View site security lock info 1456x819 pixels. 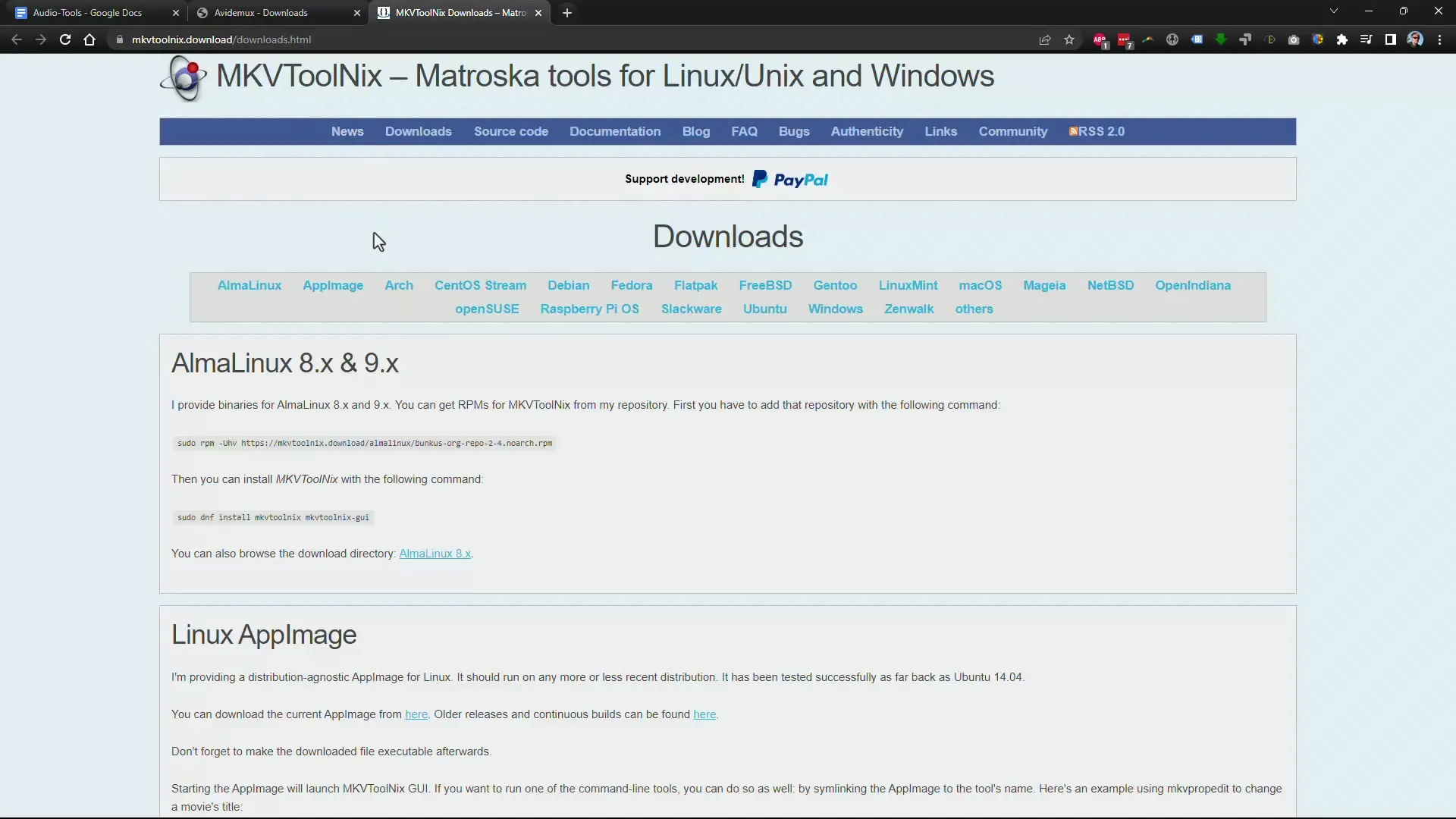pos(119,39)
